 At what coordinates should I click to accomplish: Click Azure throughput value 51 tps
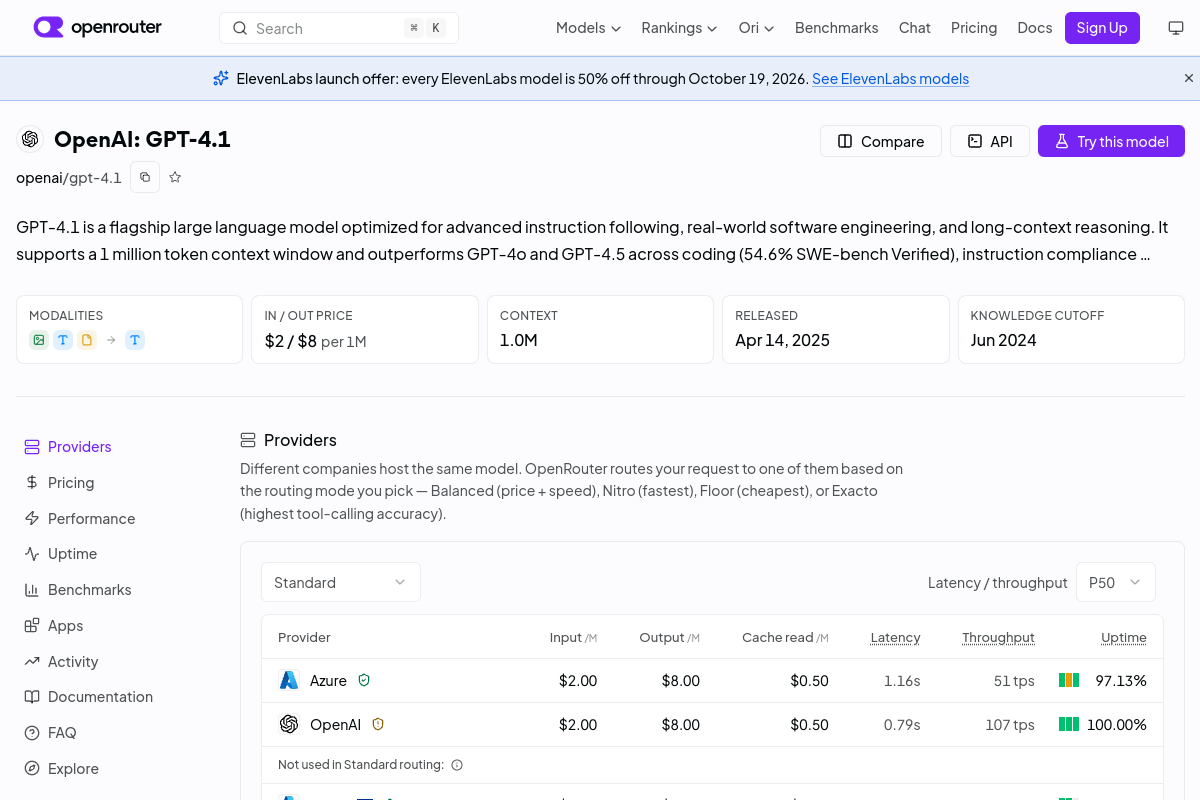[x=1014, y=681]
